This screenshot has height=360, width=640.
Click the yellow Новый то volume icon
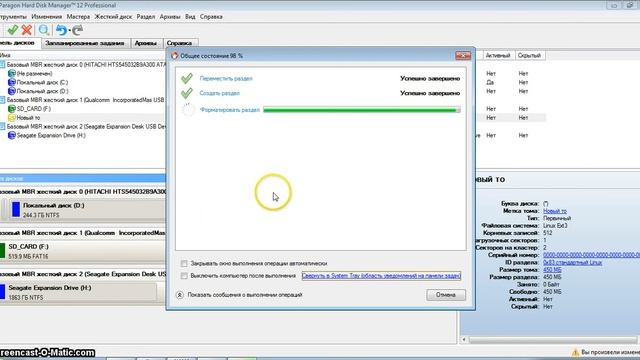(x=12, y=118)
